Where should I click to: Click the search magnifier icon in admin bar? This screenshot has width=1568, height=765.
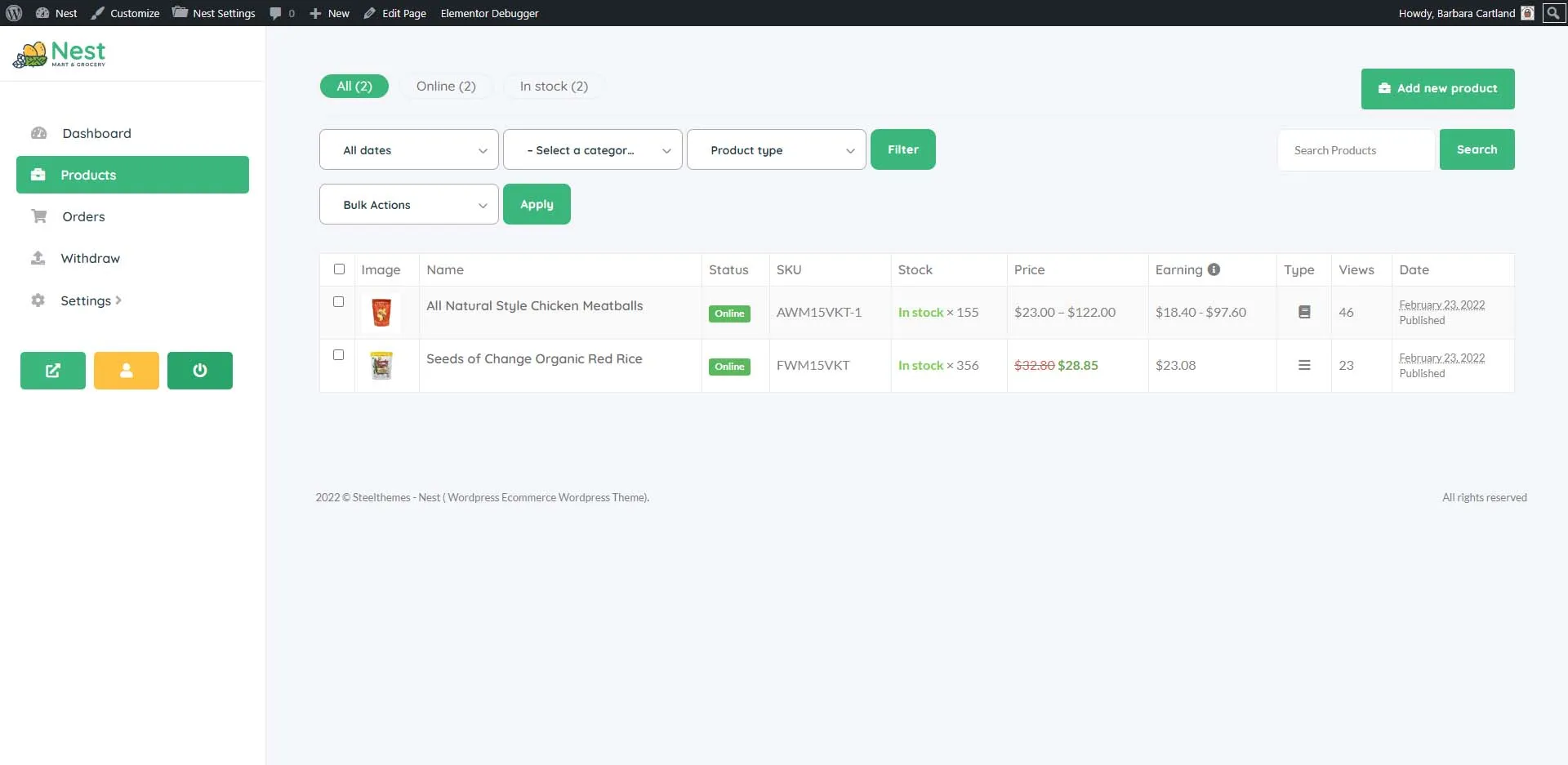[1553, 13]
